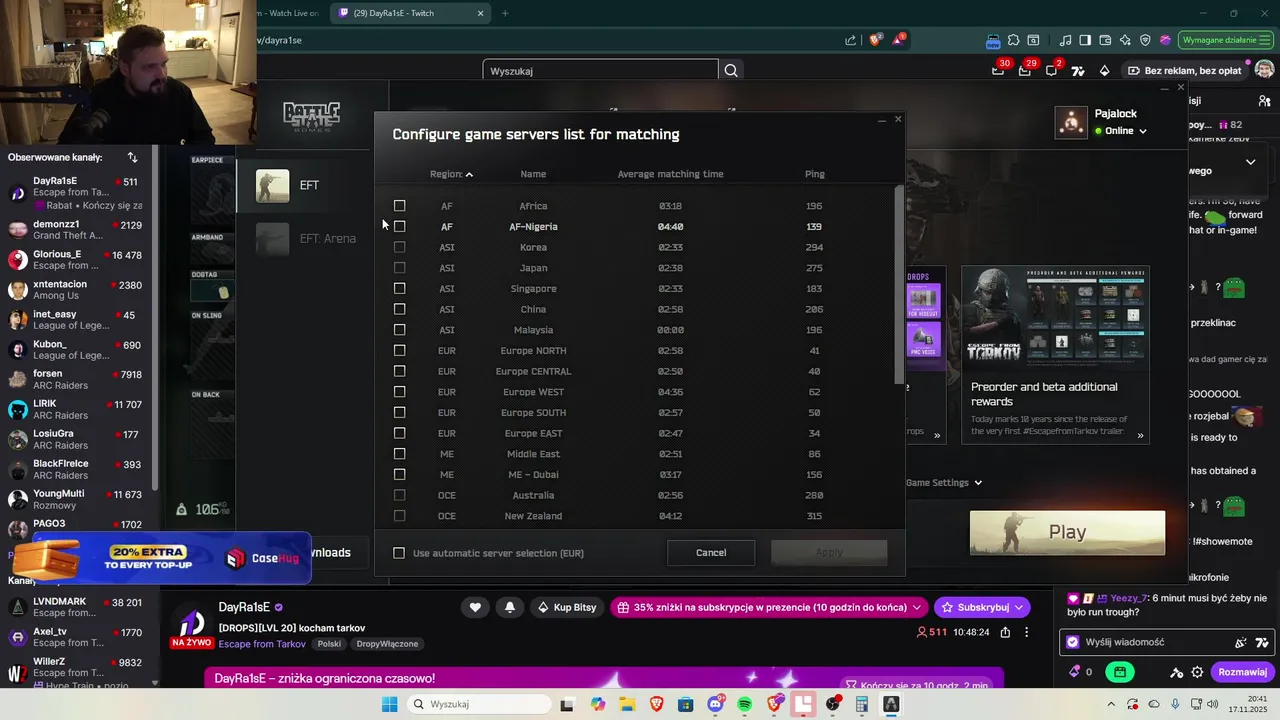Click the Windows Start button
1280x720 pixels.
389,704
